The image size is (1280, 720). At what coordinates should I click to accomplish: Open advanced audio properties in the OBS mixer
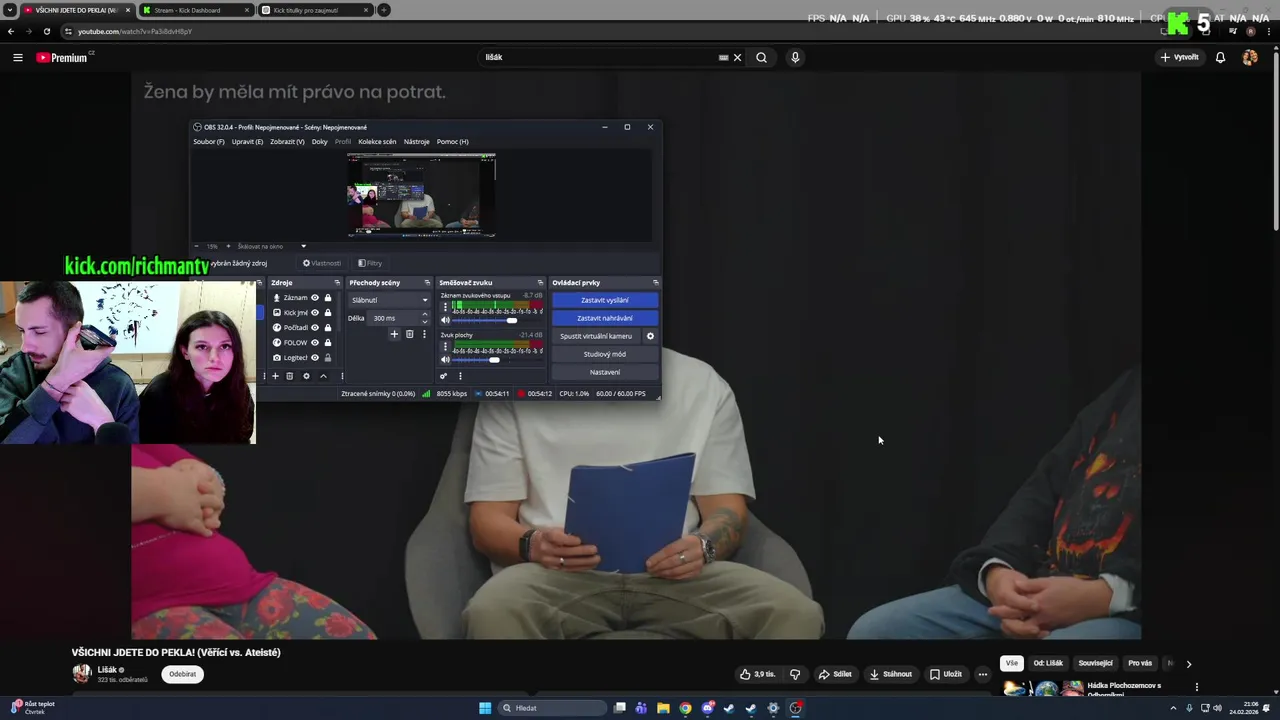[x=443, y=376]
